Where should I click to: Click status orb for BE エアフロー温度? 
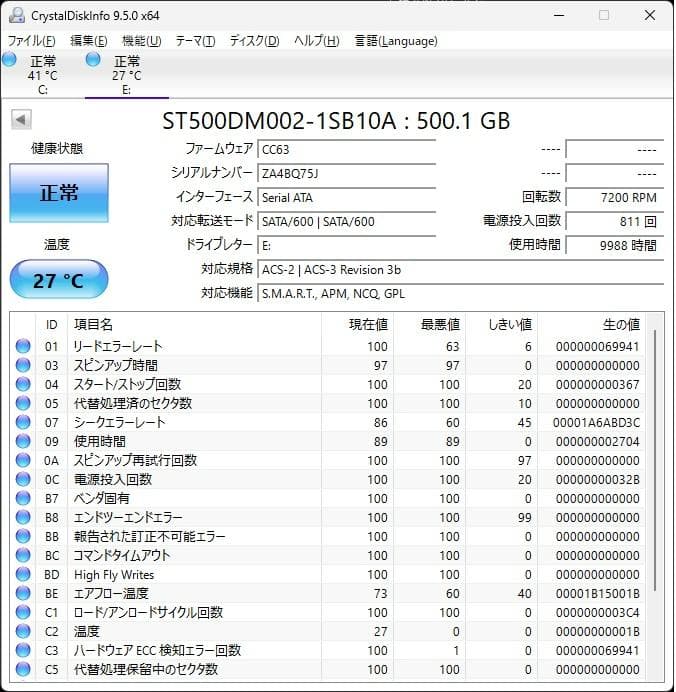pyautogui.click(x=23, y=593)
